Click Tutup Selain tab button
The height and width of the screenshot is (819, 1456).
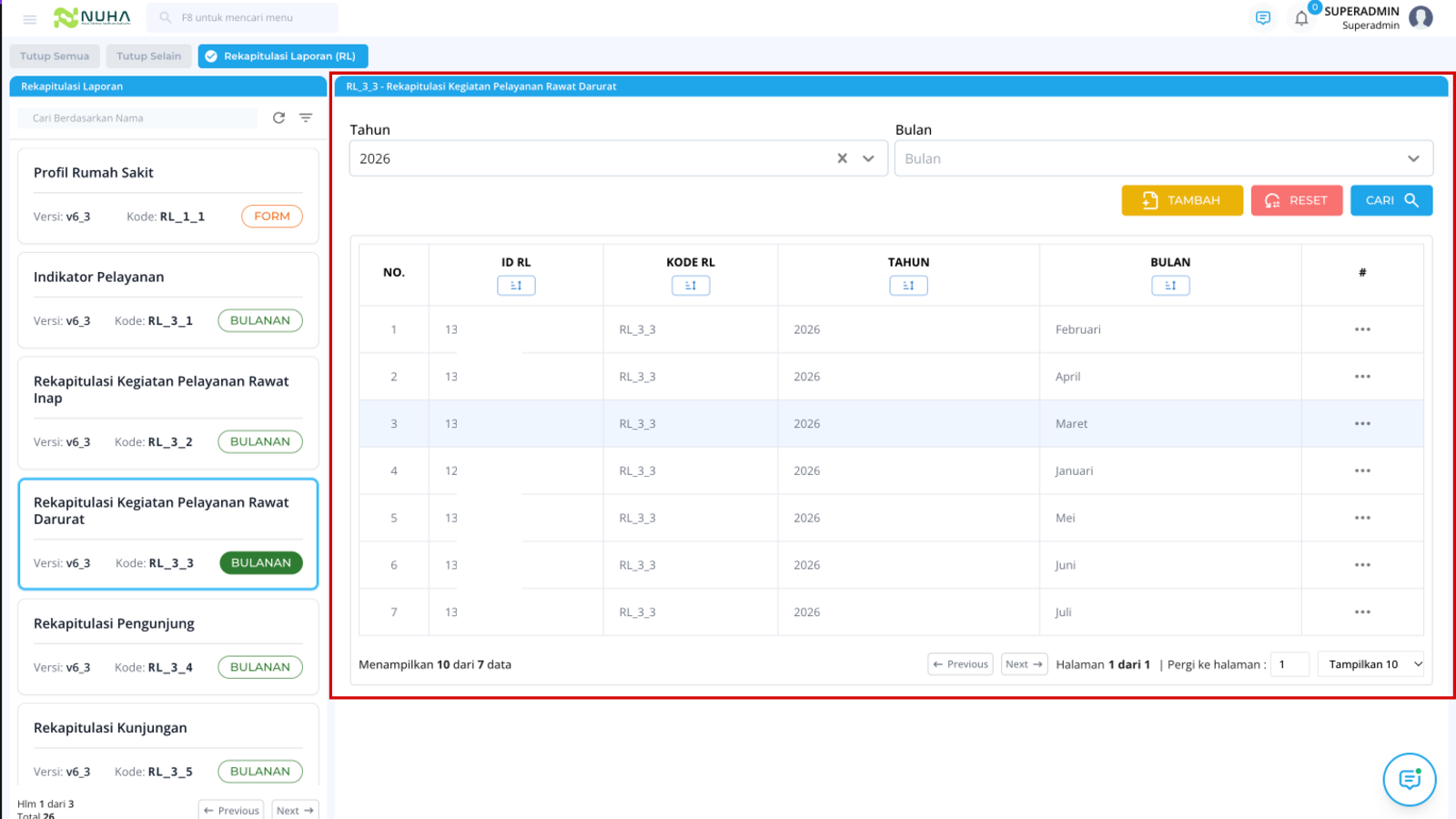[148, 56]
